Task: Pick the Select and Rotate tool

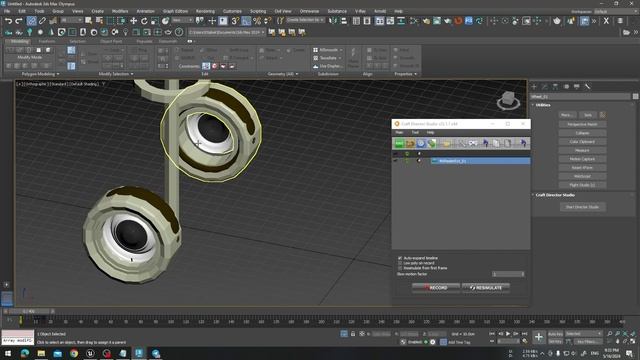Action: [x=144, y=20]
